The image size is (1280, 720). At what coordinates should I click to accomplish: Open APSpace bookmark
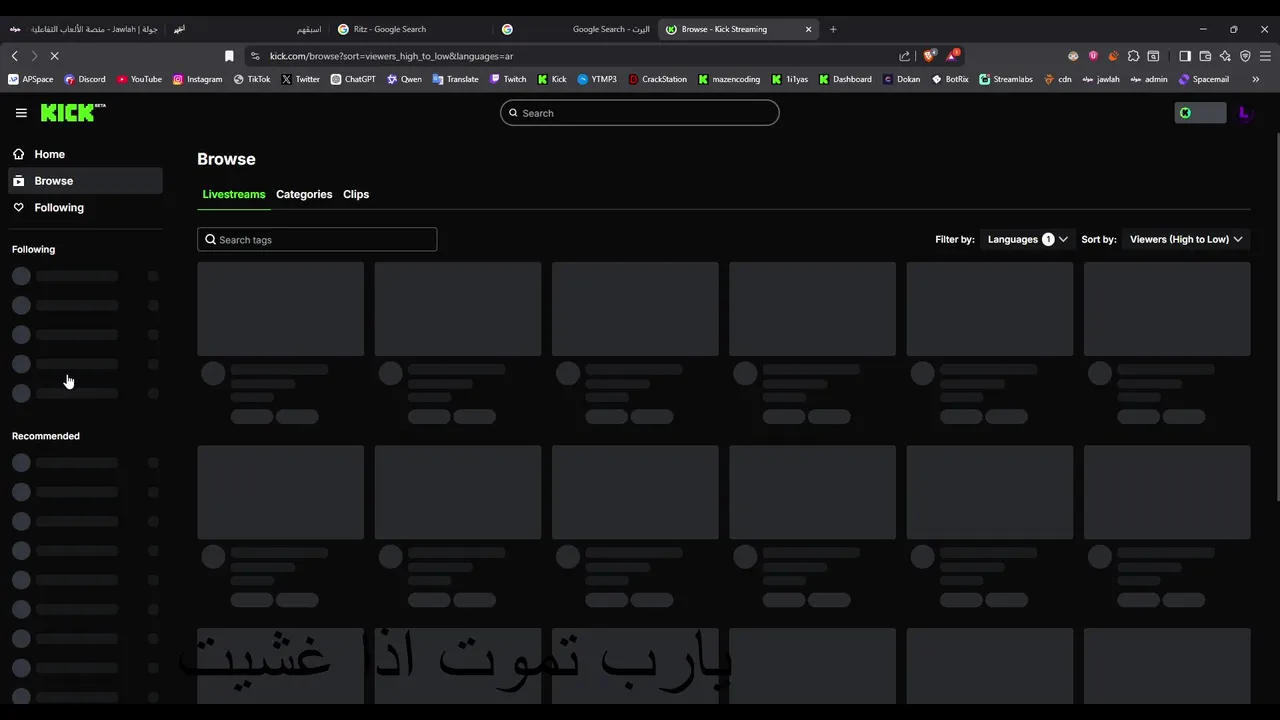pyautogui.click(x=30, y=79)
